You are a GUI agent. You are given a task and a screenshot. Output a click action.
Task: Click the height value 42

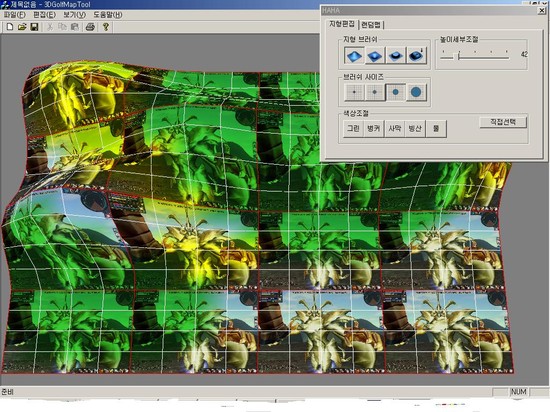tap(524, 54)
